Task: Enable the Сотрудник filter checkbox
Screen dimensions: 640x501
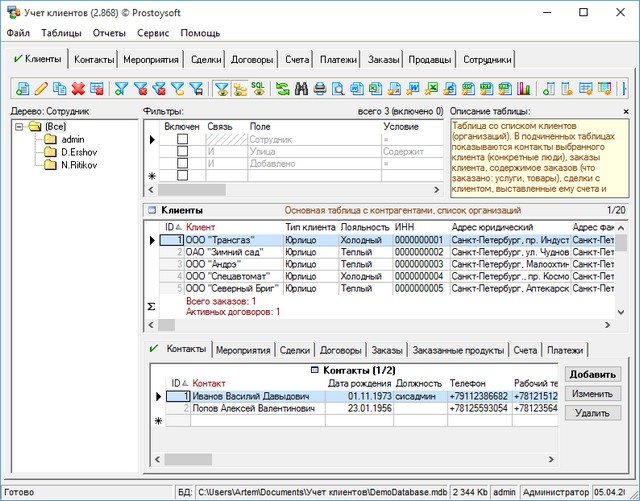Action: [182, 140]
